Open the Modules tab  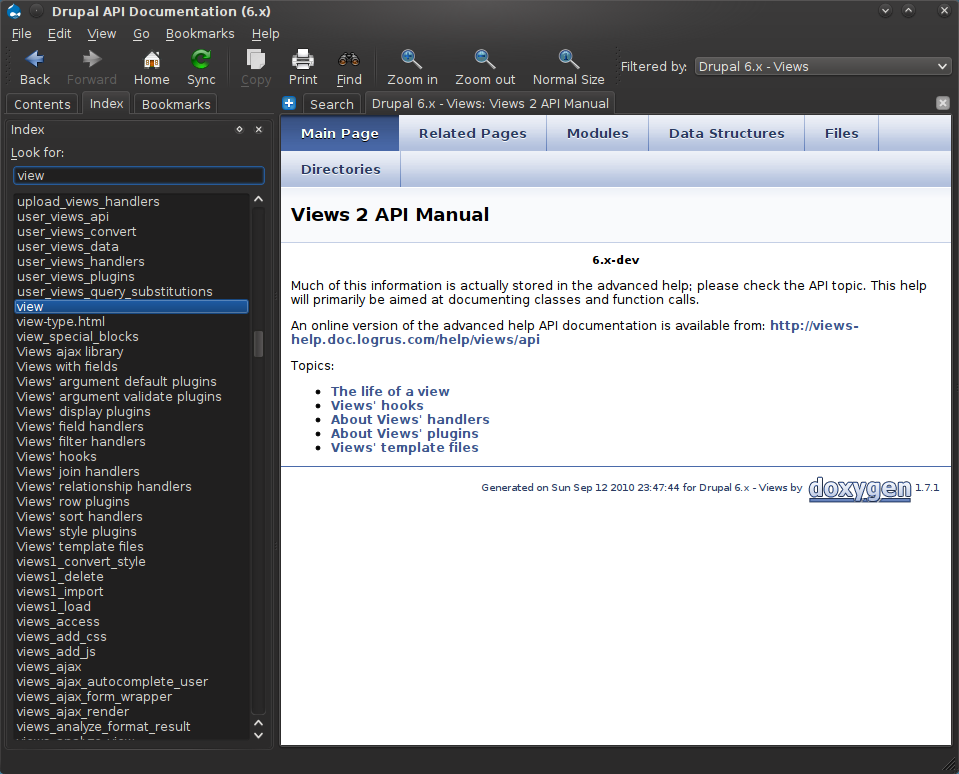coord(598,133)
